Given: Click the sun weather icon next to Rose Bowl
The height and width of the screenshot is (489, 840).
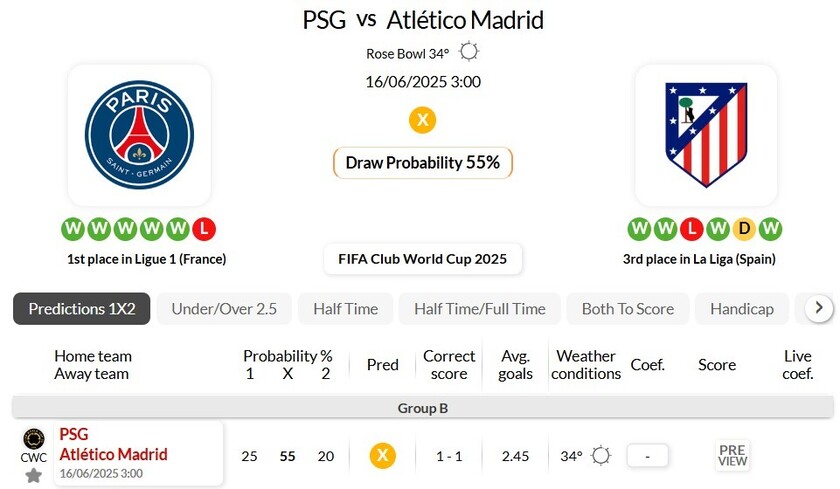Looking at the screenshot, I should point(469,52).
